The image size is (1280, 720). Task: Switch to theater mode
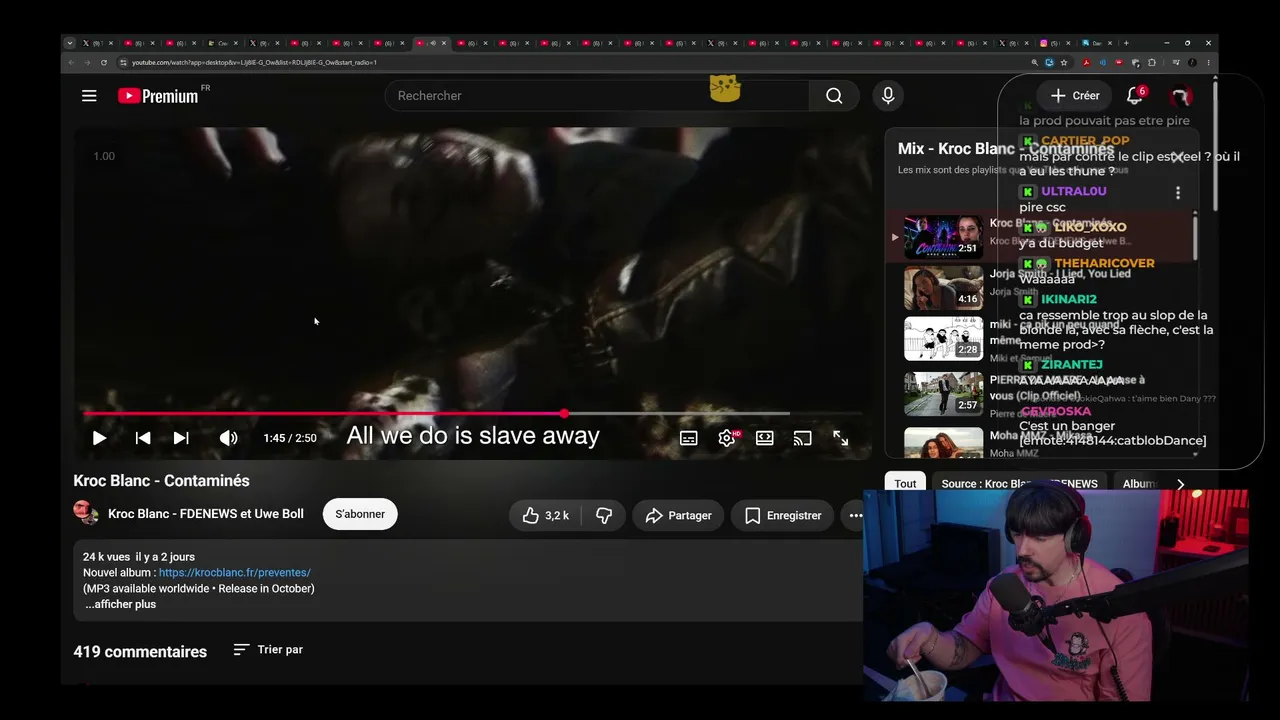765,438
